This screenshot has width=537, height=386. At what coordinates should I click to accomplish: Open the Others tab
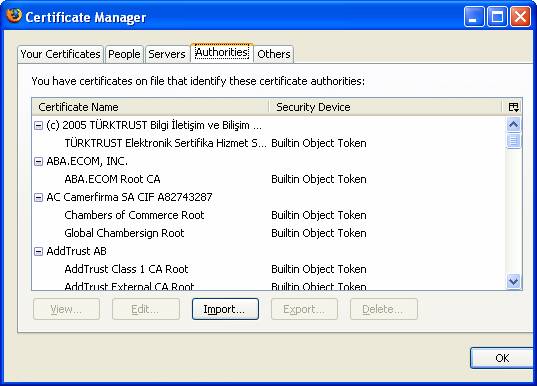point(274,54)
